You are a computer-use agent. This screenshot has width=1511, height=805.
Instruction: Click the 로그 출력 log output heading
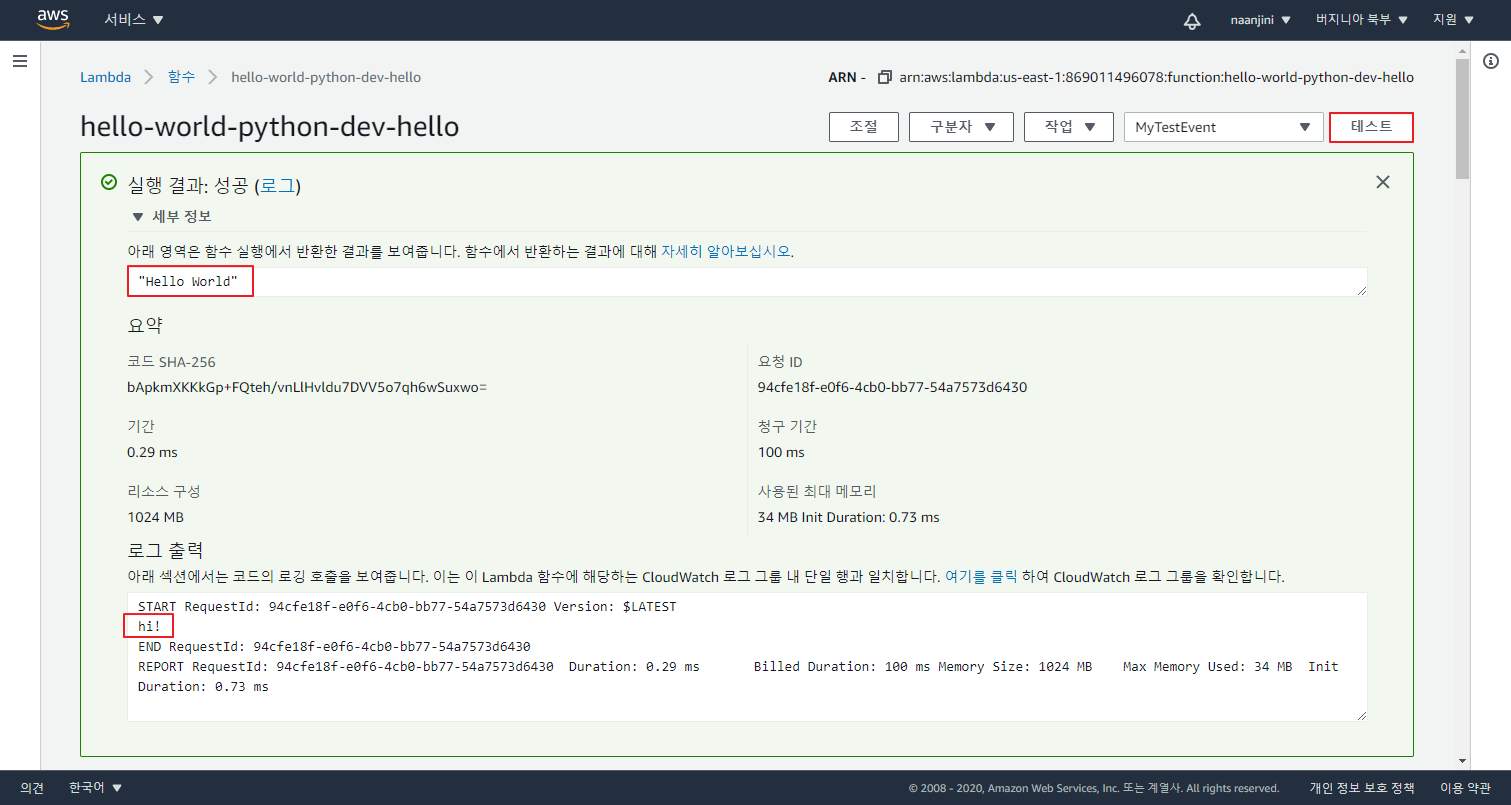pyautogui.click(x=165, y=550)
